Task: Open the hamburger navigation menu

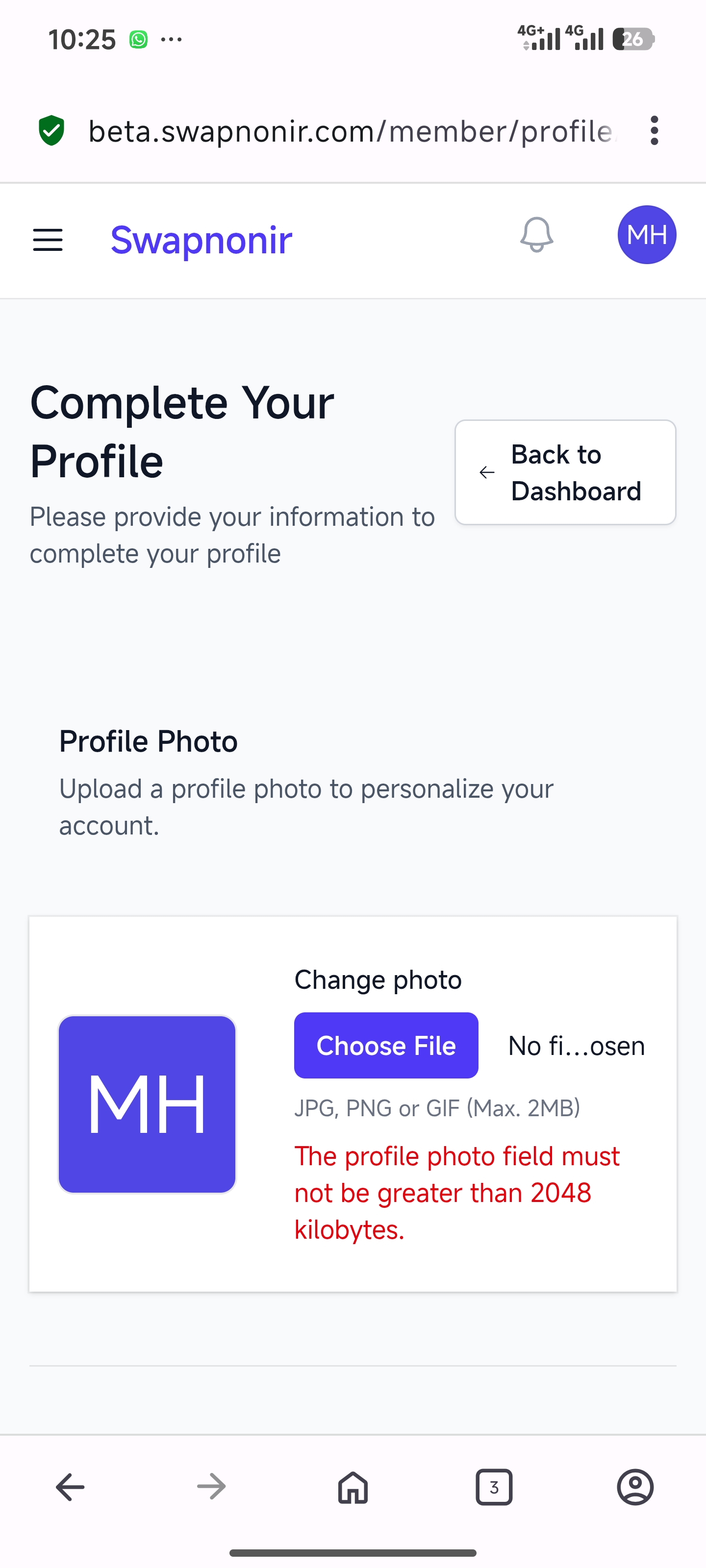Action: click(48, 240)
